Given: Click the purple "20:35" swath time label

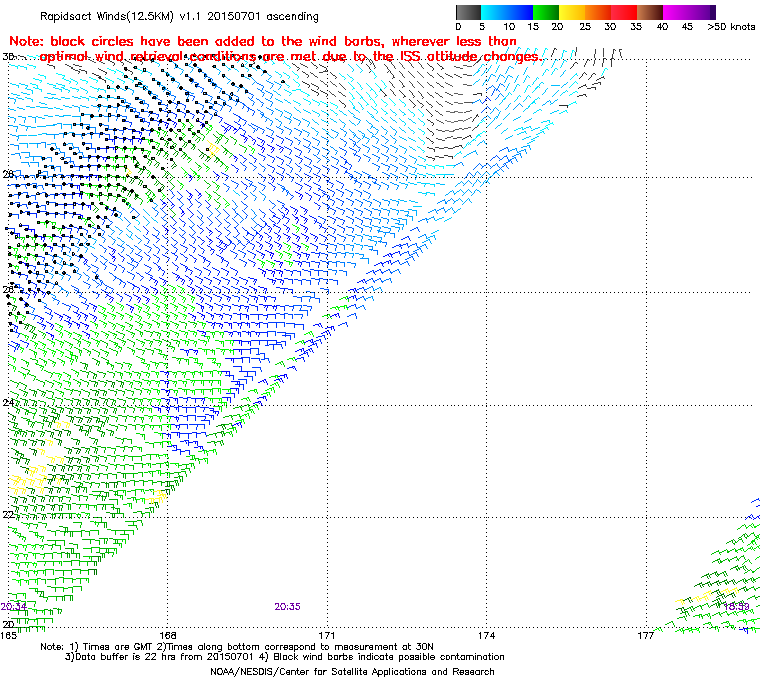Looking at the screenshot, I should pos(287,607).
